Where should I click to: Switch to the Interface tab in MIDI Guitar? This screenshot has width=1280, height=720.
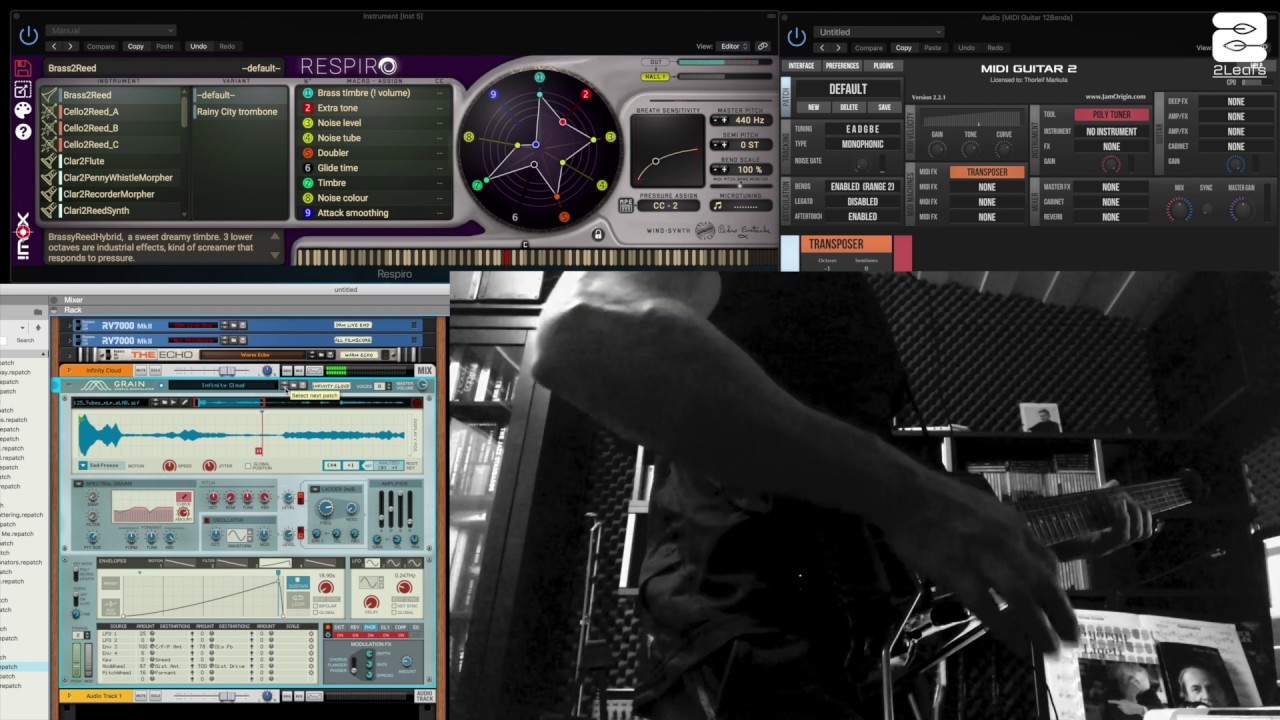point(801,66)
